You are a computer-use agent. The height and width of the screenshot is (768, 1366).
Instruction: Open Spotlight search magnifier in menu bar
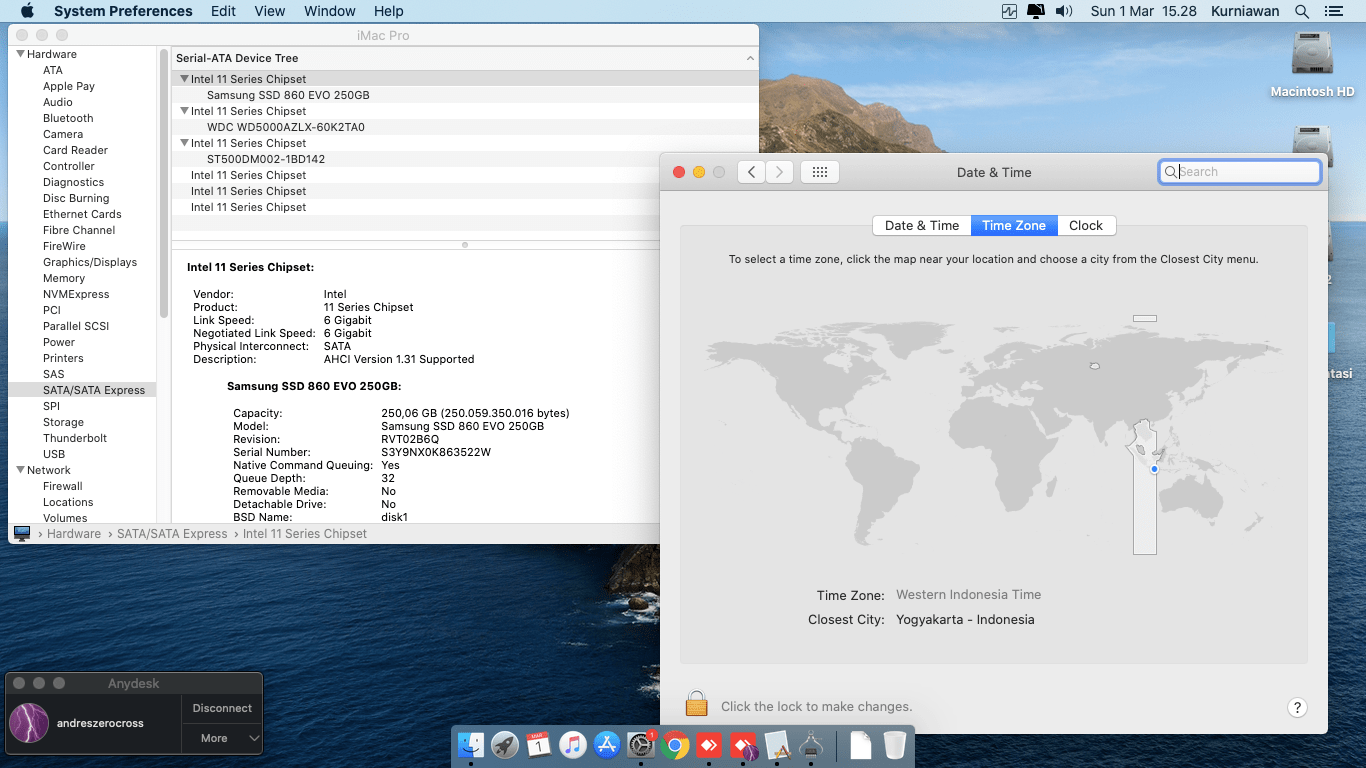(x=1301, y=11)
